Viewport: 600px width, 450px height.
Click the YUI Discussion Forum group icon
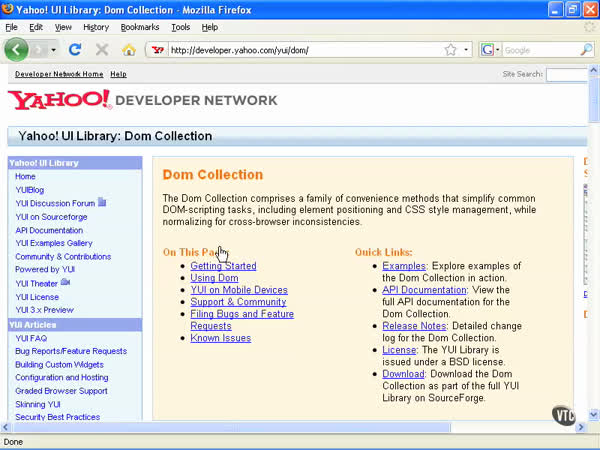point(102,202)
